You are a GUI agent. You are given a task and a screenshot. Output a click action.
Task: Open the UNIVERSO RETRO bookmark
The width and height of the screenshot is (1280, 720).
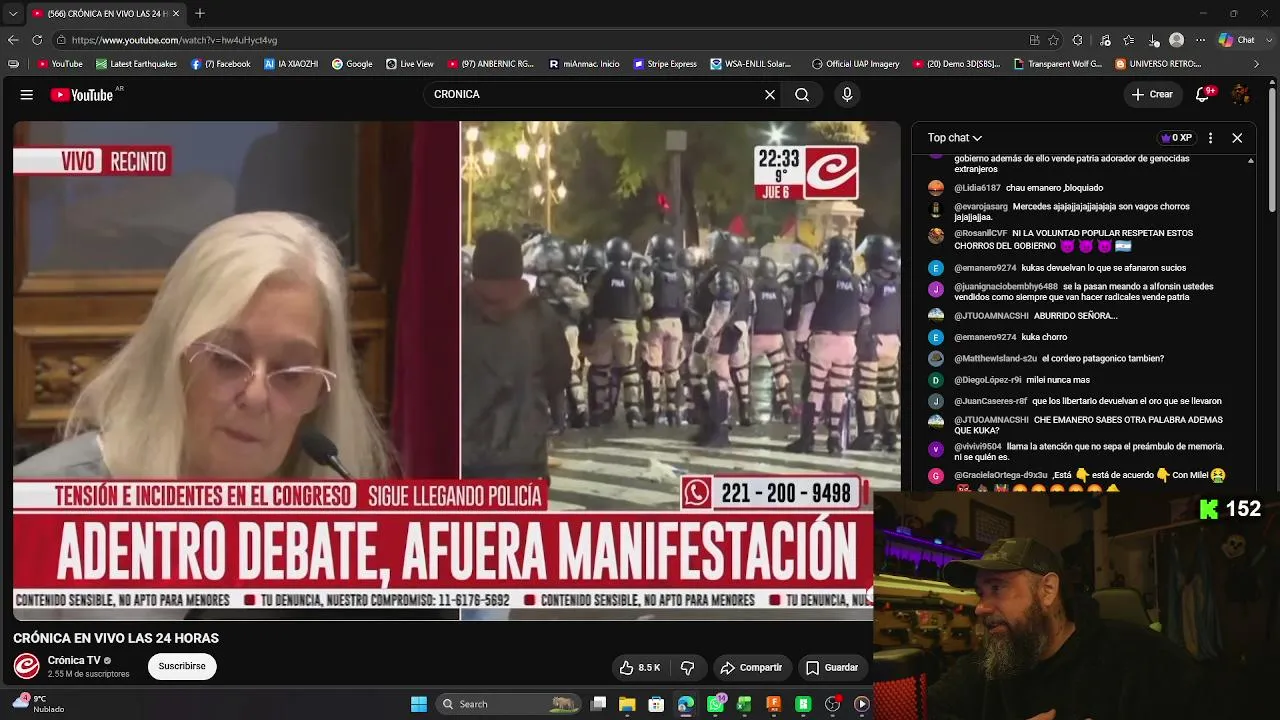point(1159,64)
